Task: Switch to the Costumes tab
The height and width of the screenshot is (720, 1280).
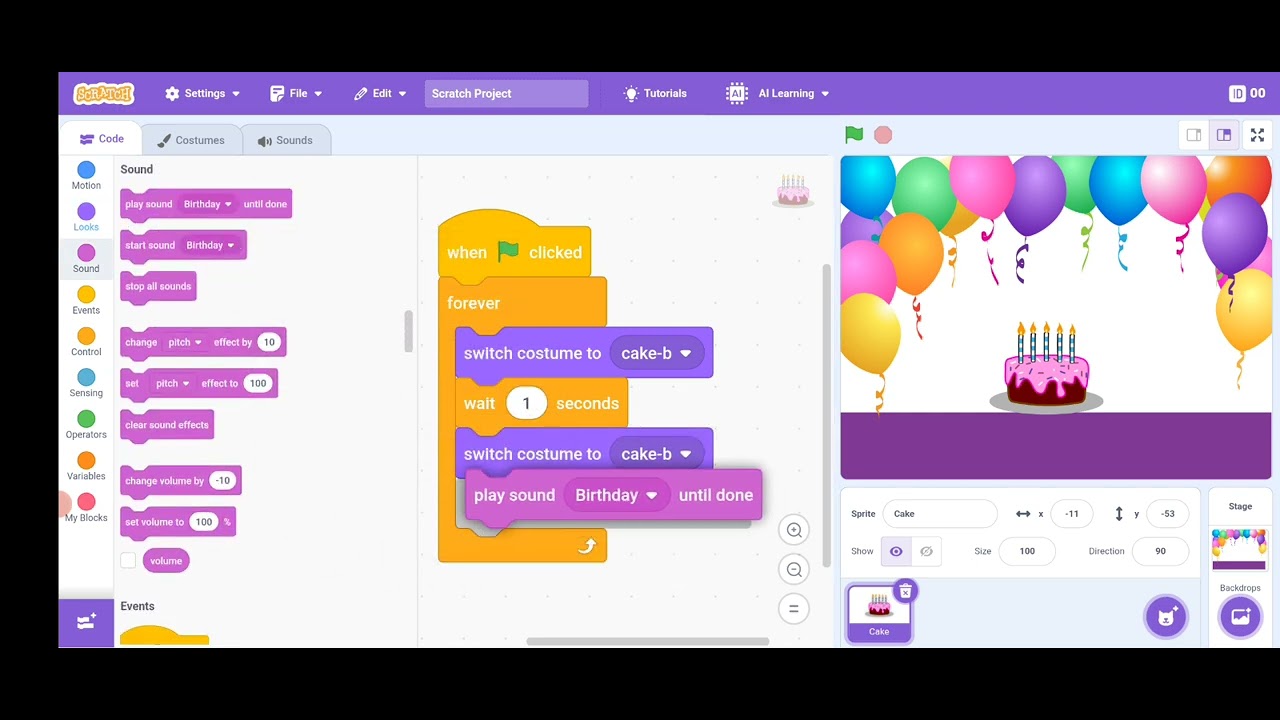Action: [x=190, y=140]
